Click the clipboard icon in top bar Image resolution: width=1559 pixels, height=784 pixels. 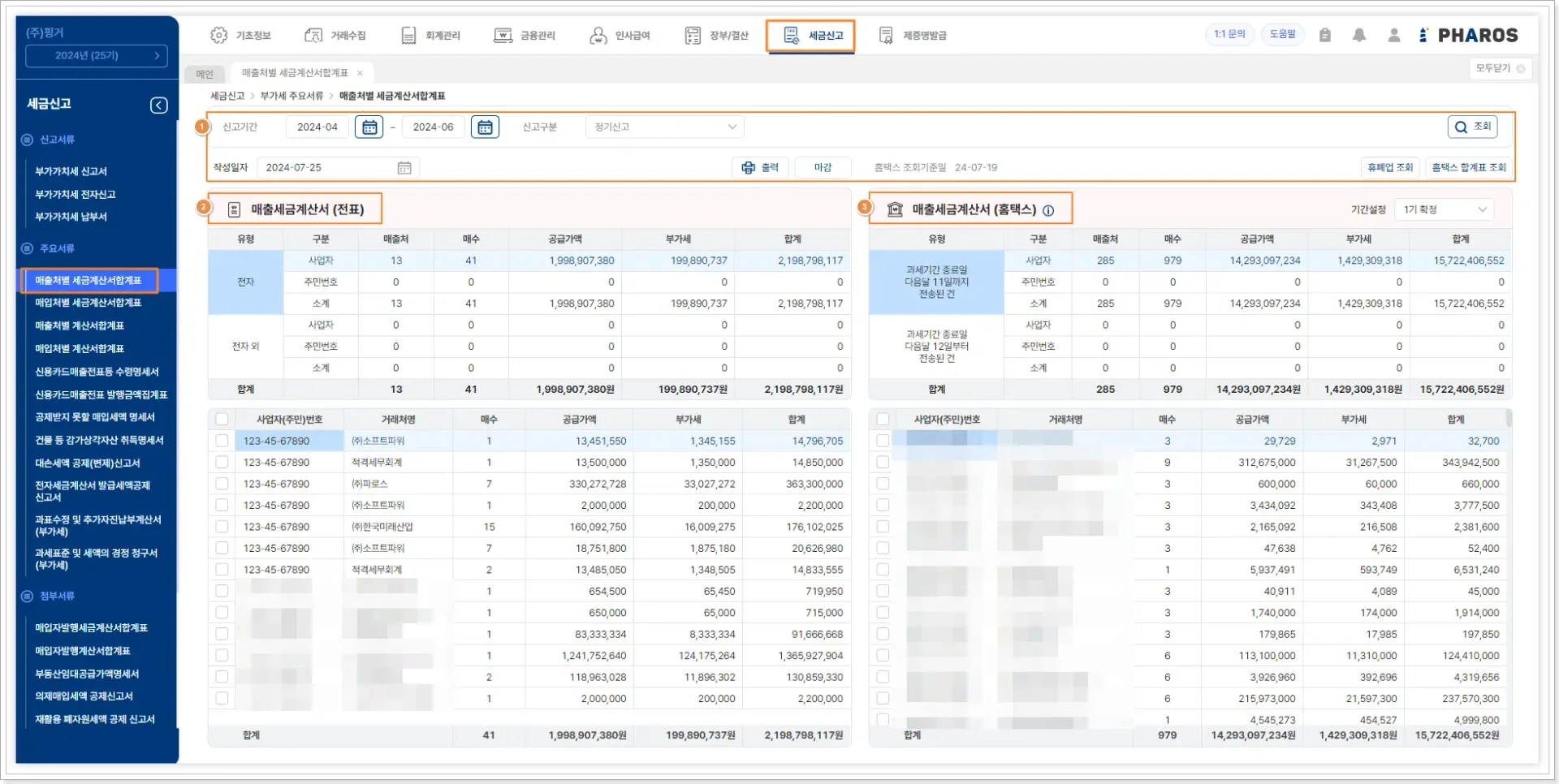coord(1324,35)
